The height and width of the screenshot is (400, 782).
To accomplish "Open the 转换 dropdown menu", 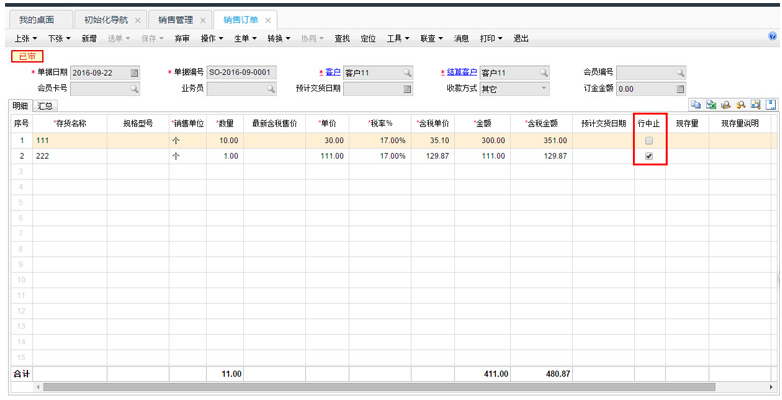I will (279, 38).
